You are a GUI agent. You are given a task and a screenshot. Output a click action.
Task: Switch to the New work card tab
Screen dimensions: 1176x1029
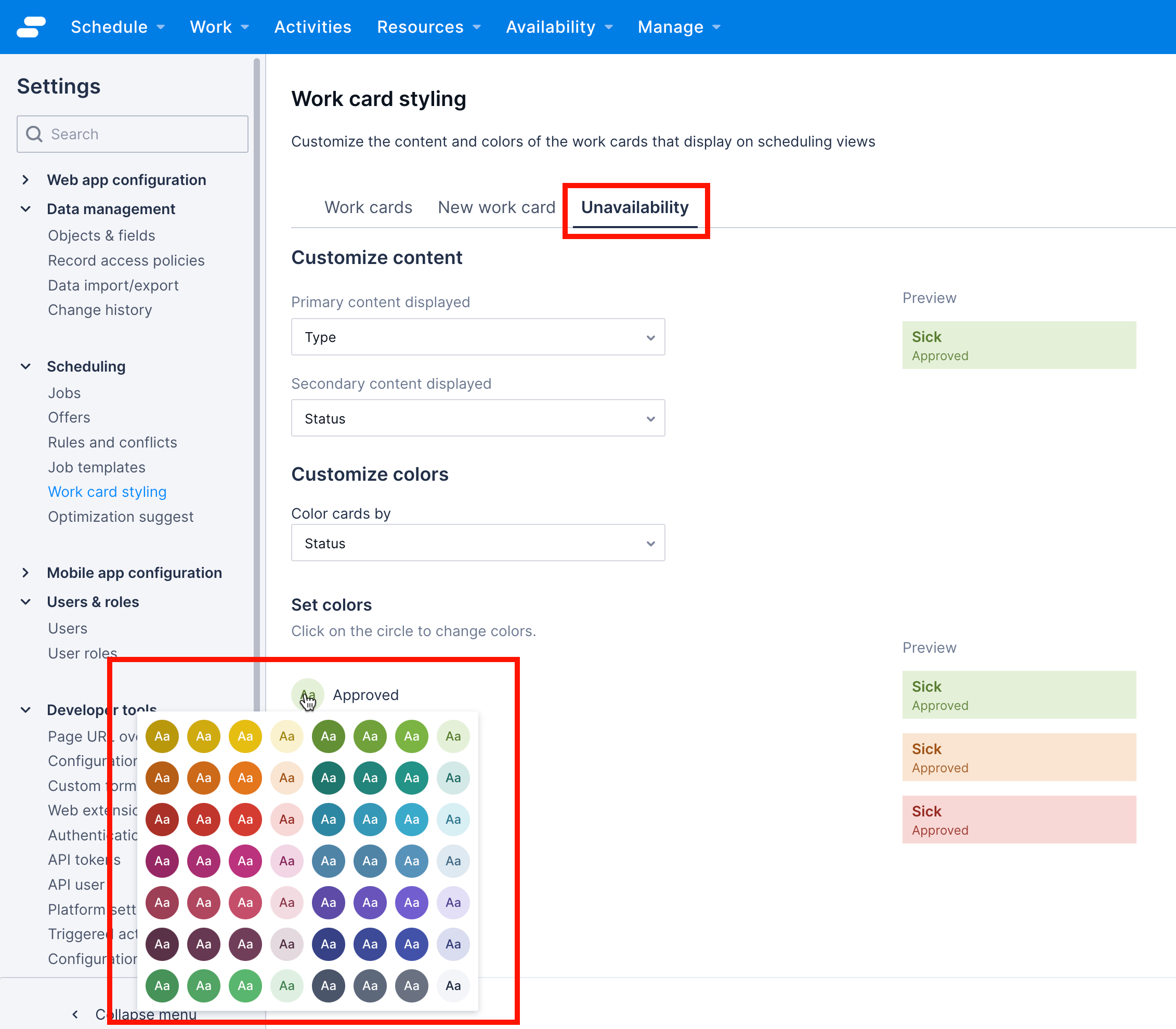[496, 207]
